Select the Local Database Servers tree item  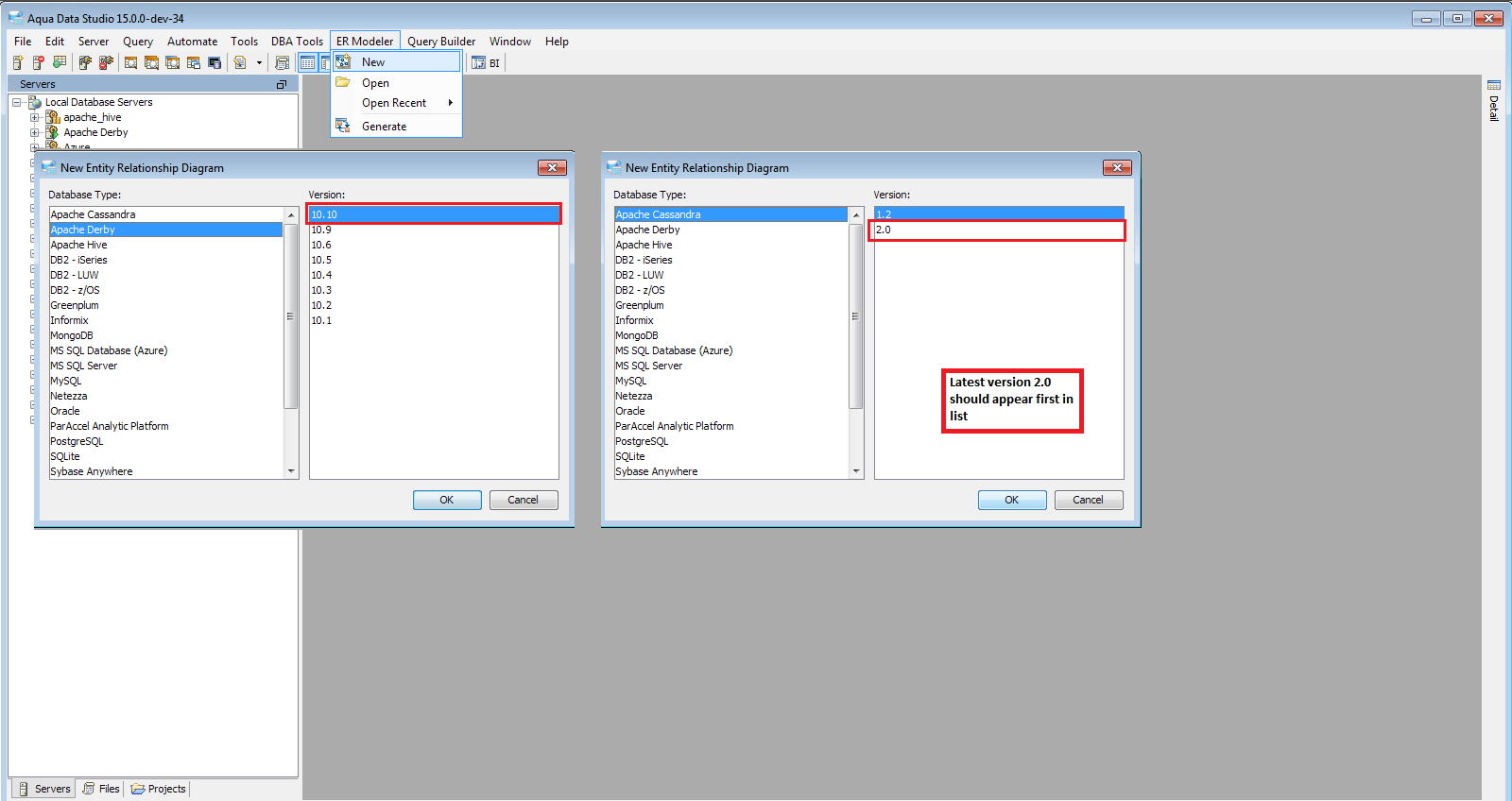pos(98,102)
